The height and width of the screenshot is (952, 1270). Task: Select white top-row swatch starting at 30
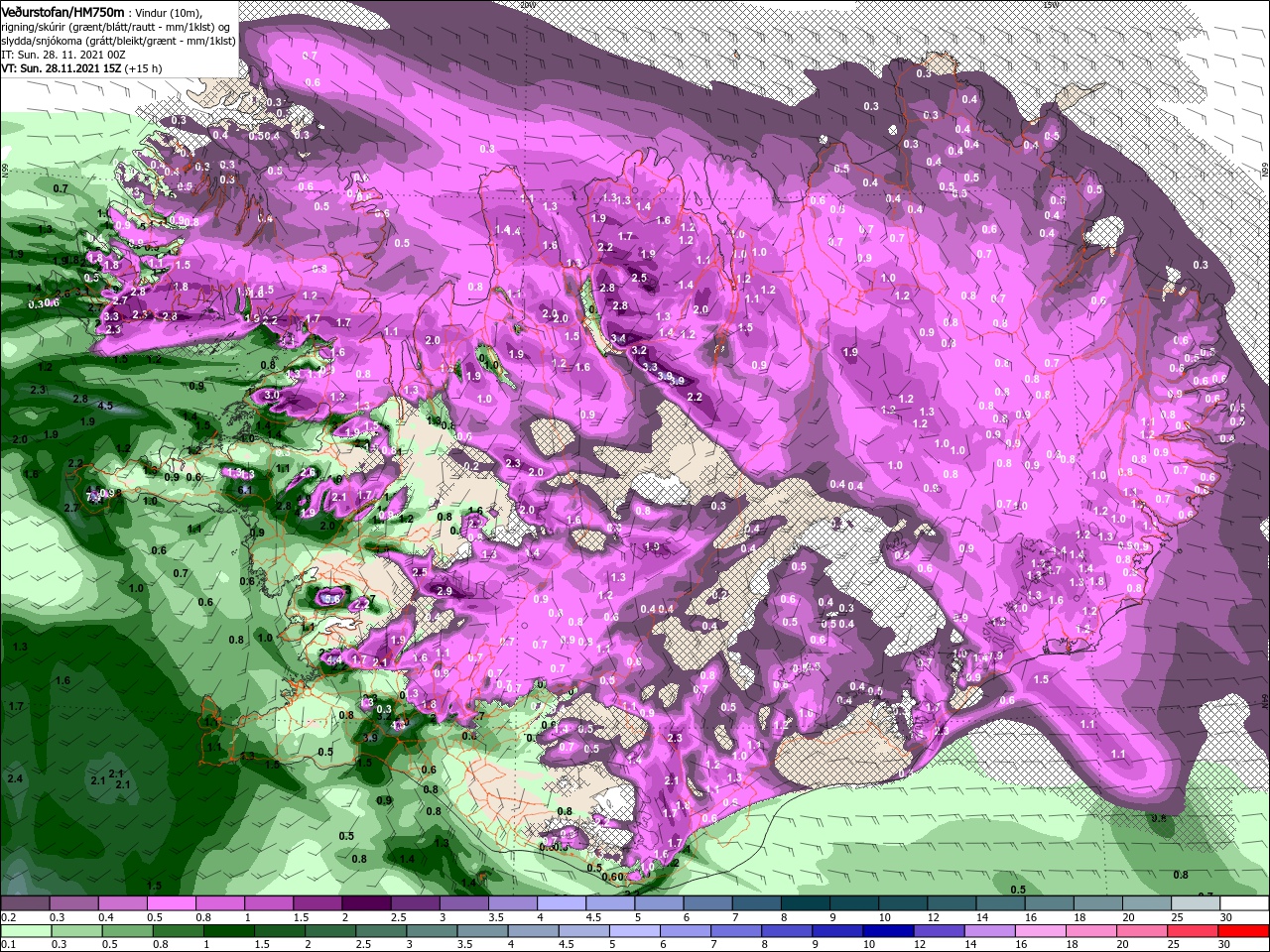1244,903
